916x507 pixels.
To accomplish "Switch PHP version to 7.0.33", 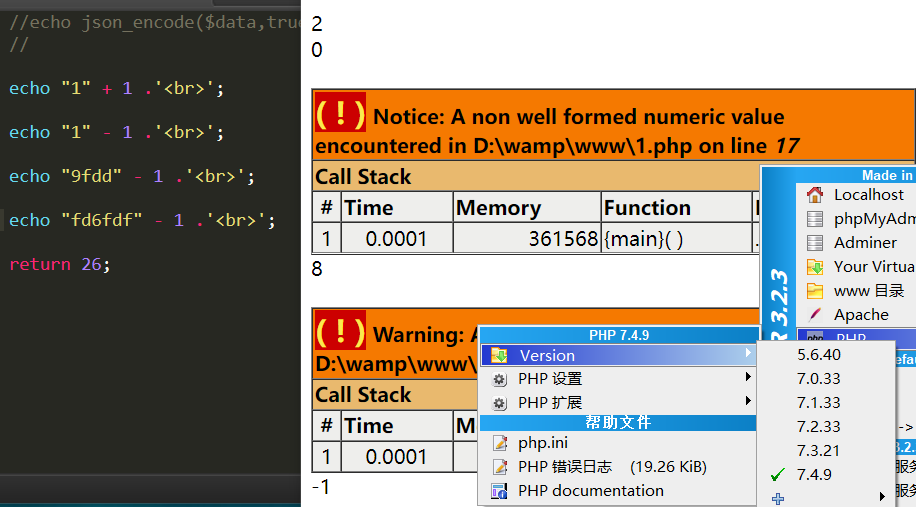I will (x=818, y=378).
